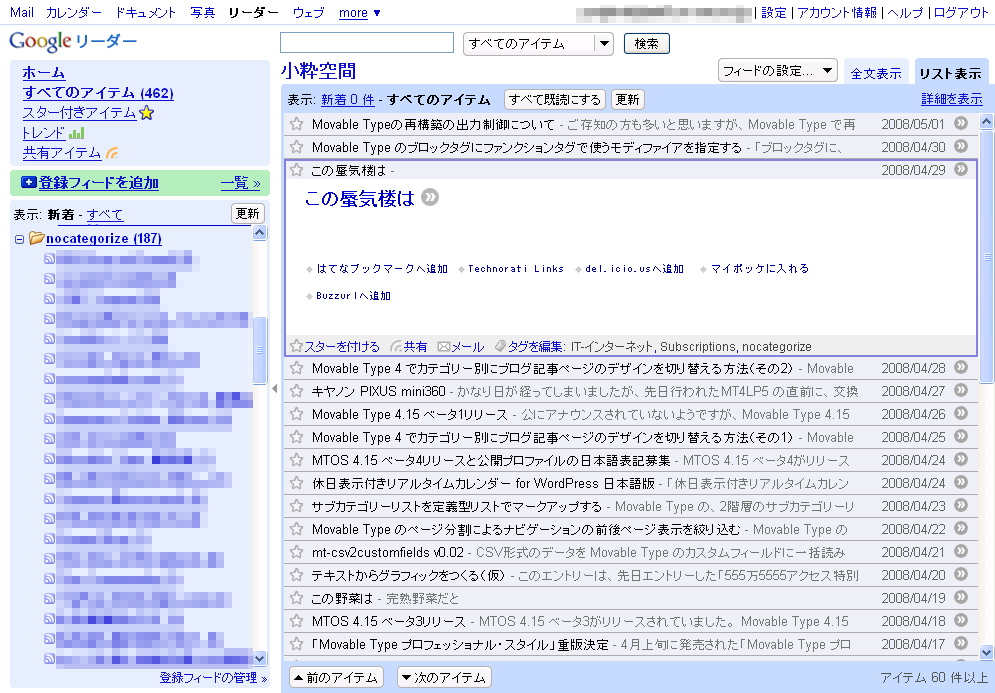The height and width of the screenshot is (693, 995).
Task: Open original page arrow for 2008/04/19 item
Action: [961, 597]
